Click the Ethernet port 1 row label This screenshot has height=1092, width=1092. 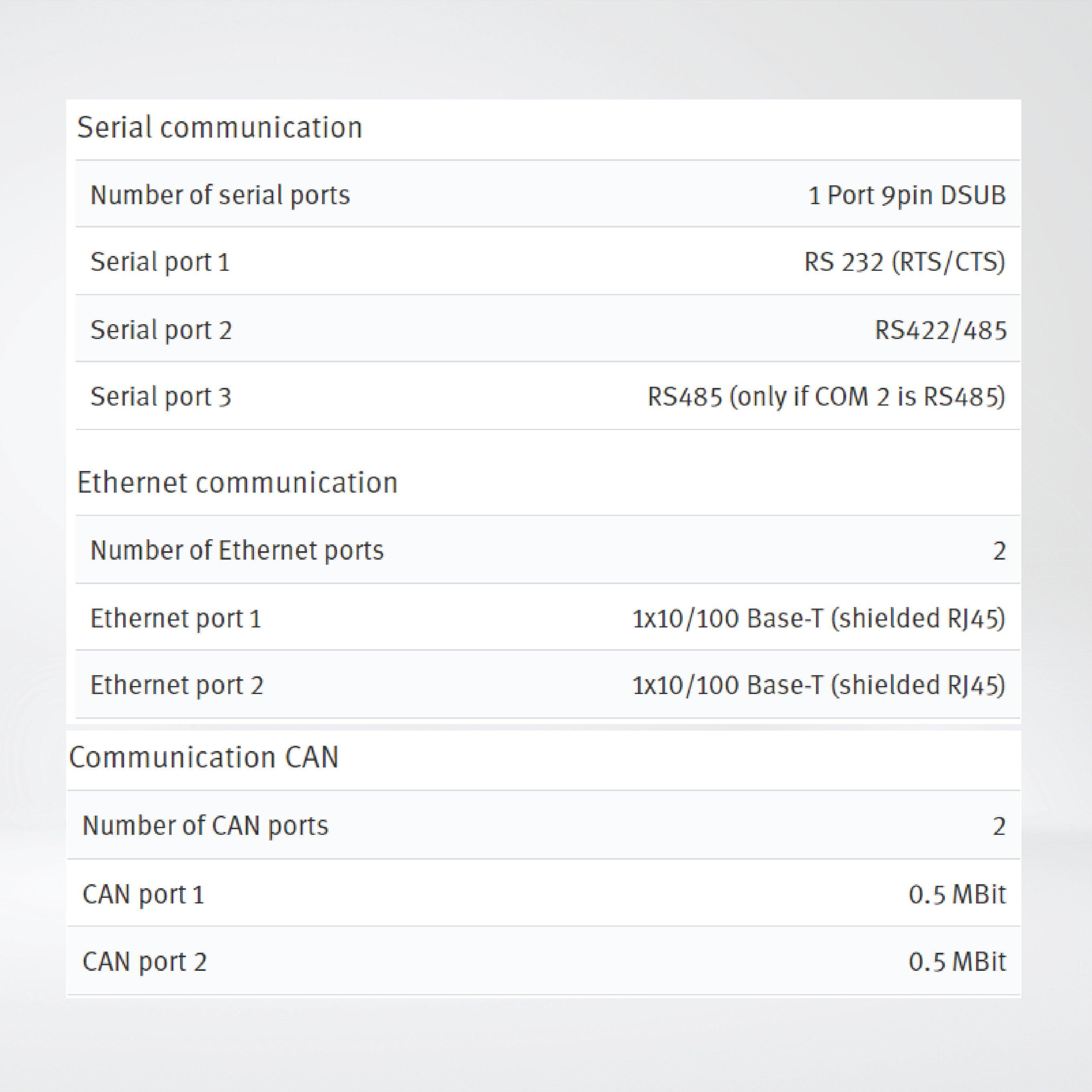click(176, 618)
